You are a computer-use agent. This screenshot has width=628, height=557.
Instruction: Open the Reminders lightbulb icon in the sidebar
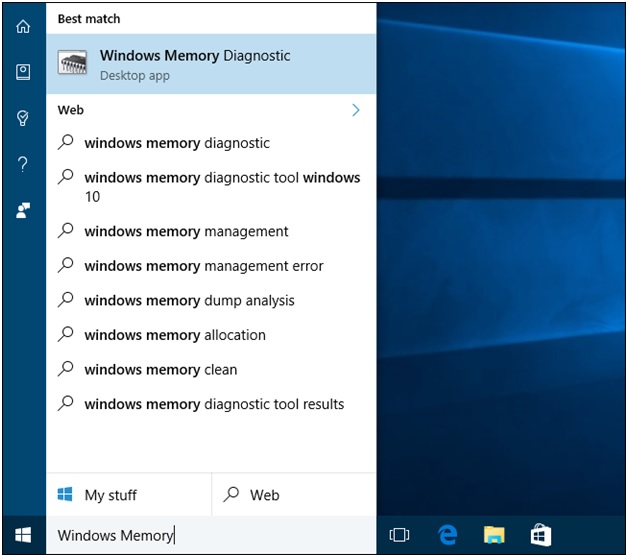(x=23, y=118)
